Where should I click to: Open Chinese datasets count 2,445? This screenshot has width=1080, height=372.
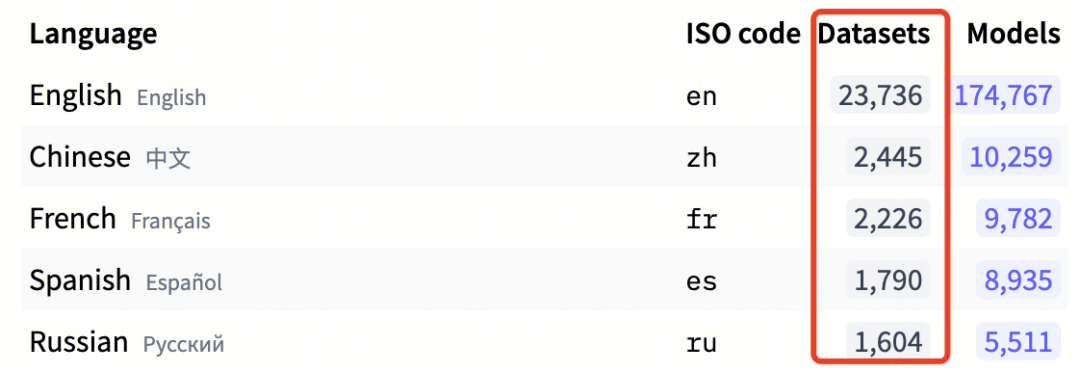pyautogui.click(x=889, y=157)
